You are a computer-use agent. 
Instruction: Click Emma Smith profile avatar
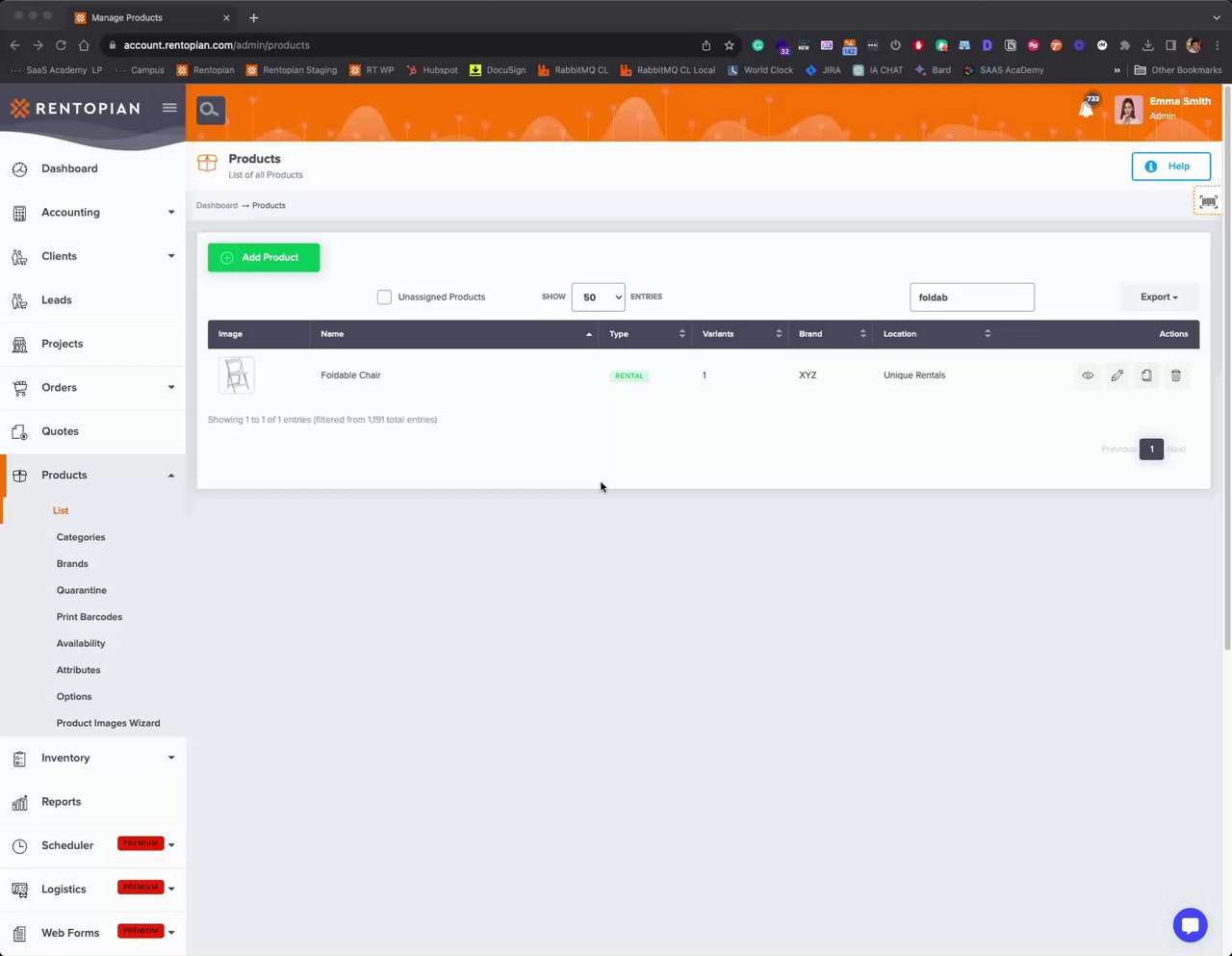point(1129,110)
